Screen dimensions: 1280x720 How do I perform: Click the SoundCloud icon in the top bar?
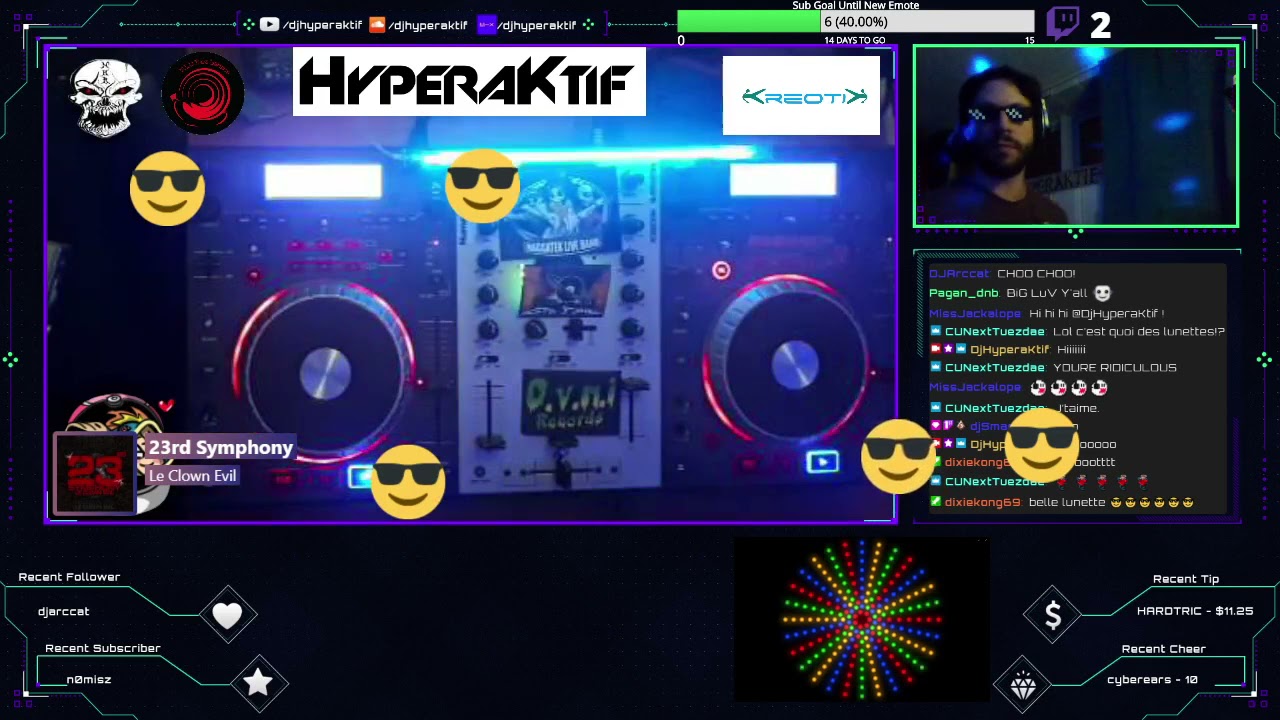[377, 25]
